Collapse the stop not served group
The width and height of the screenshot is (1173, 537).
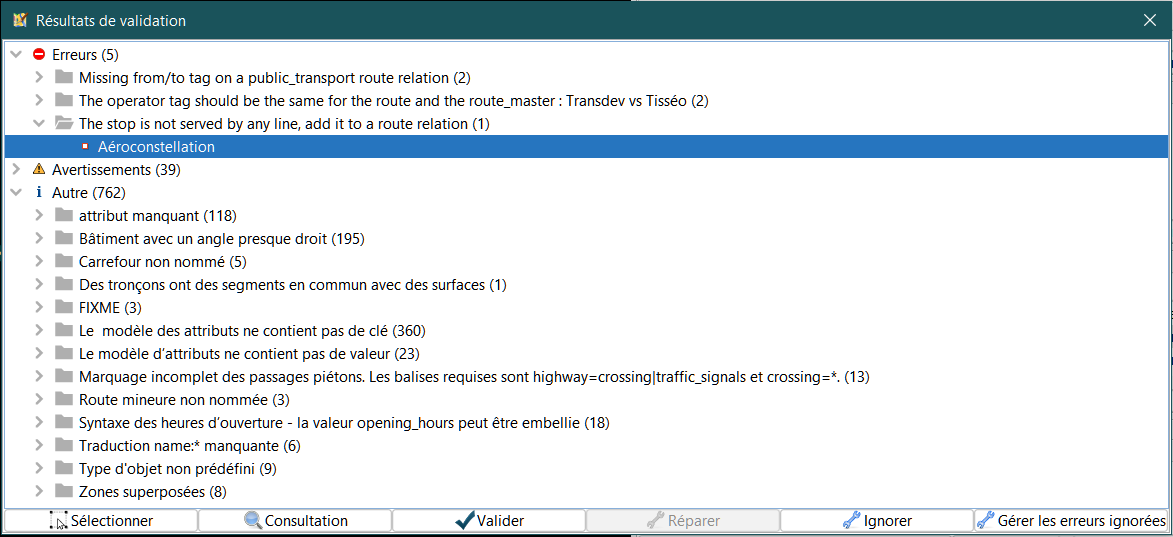pos(39,124)
